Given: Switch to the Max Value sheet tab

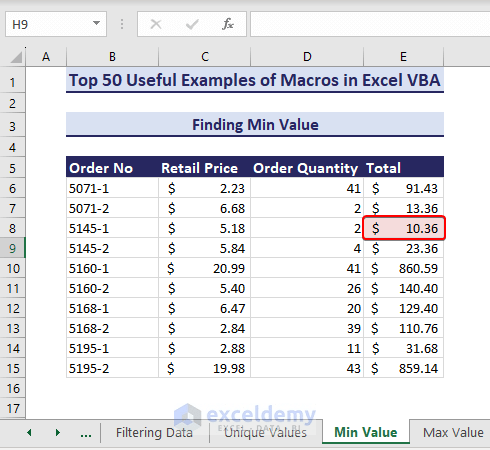Looking at the screenshot, I should 453,432.
